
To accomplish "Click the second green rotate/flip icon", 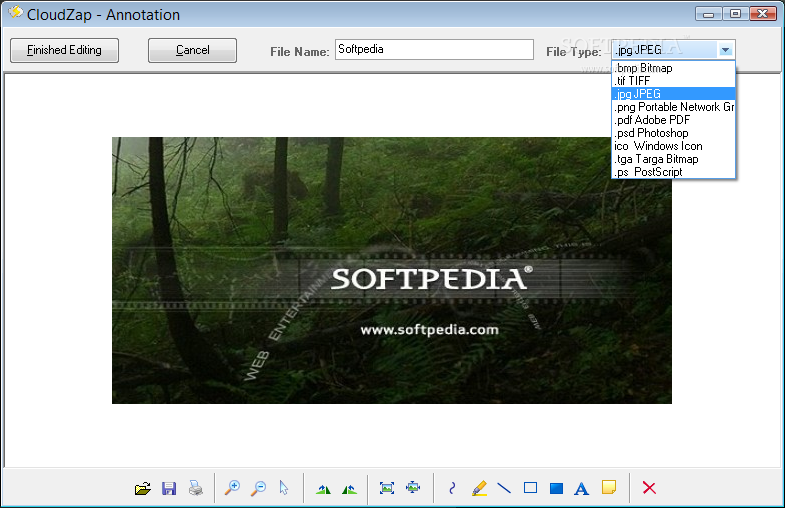I will (x=349, y=489).
